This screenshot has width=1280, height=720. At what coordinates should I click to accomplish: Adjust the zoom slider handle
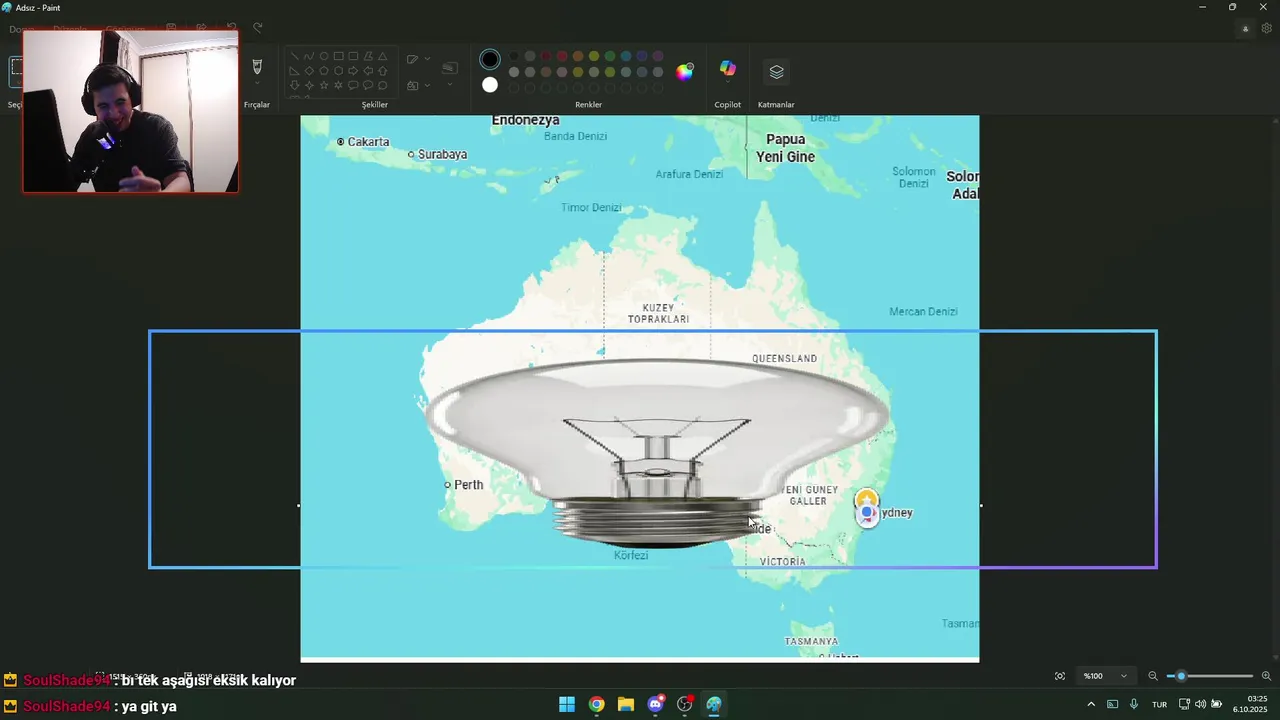[1181, 676]
